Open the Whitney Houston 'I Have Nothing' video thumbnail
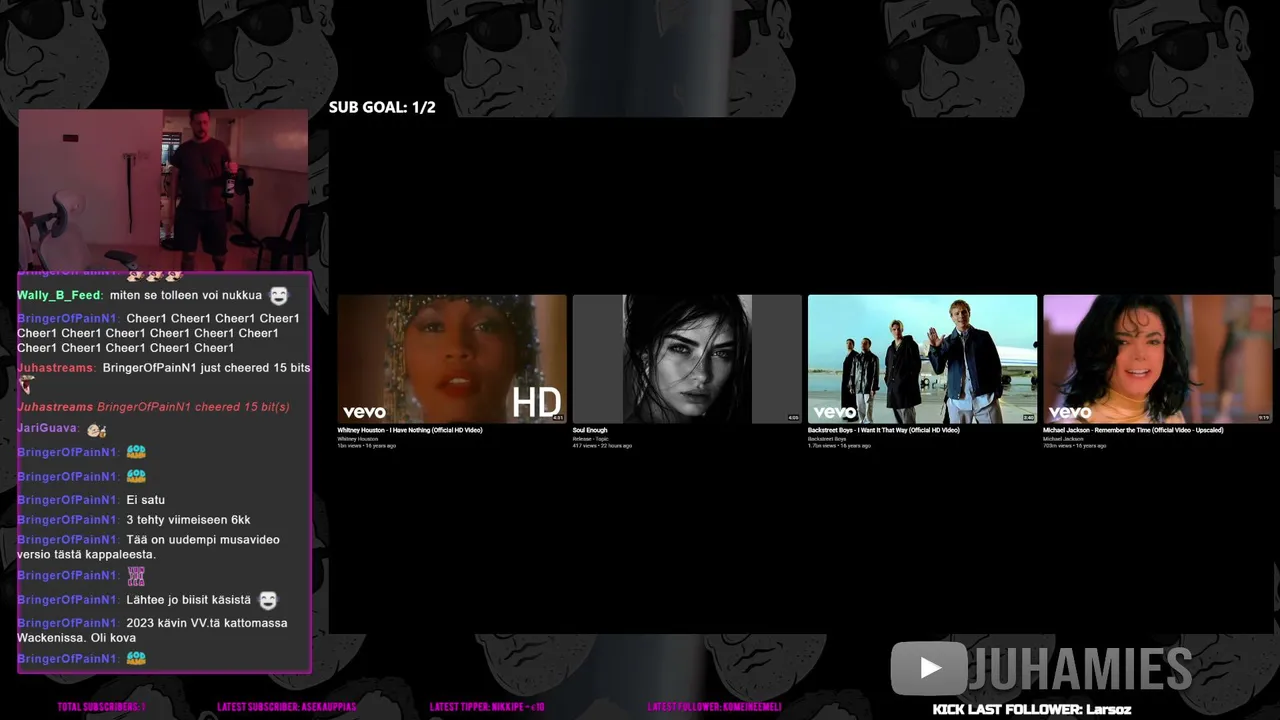1280x720 pixels. 452,359
